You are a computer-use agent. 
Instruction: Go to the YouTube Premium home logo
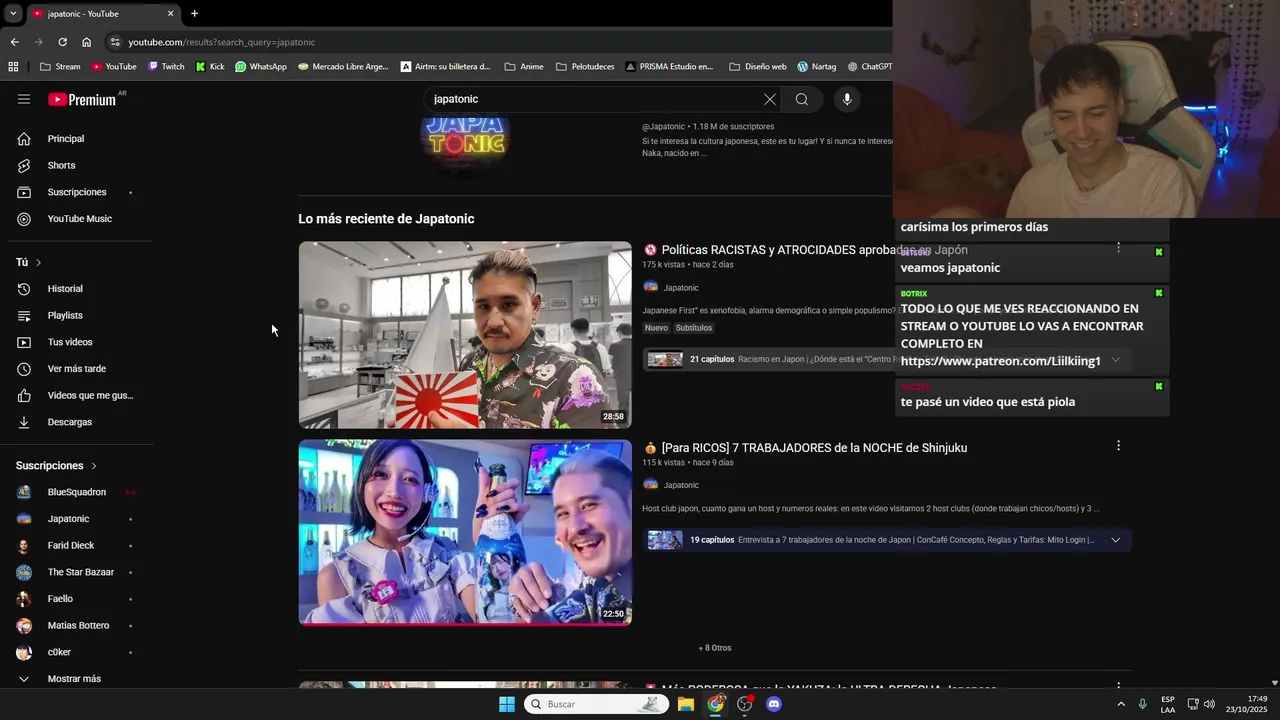82,99
